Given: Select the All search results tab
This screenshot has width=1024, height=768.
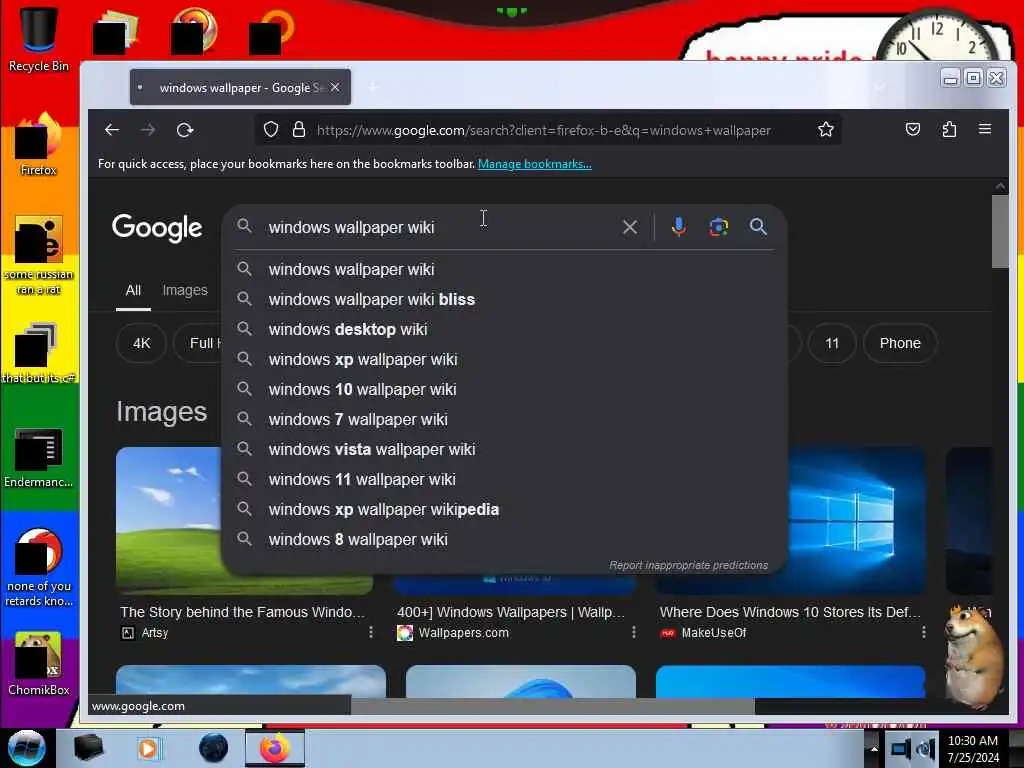Looking at the screenshot, I should (x=133, y=290).
